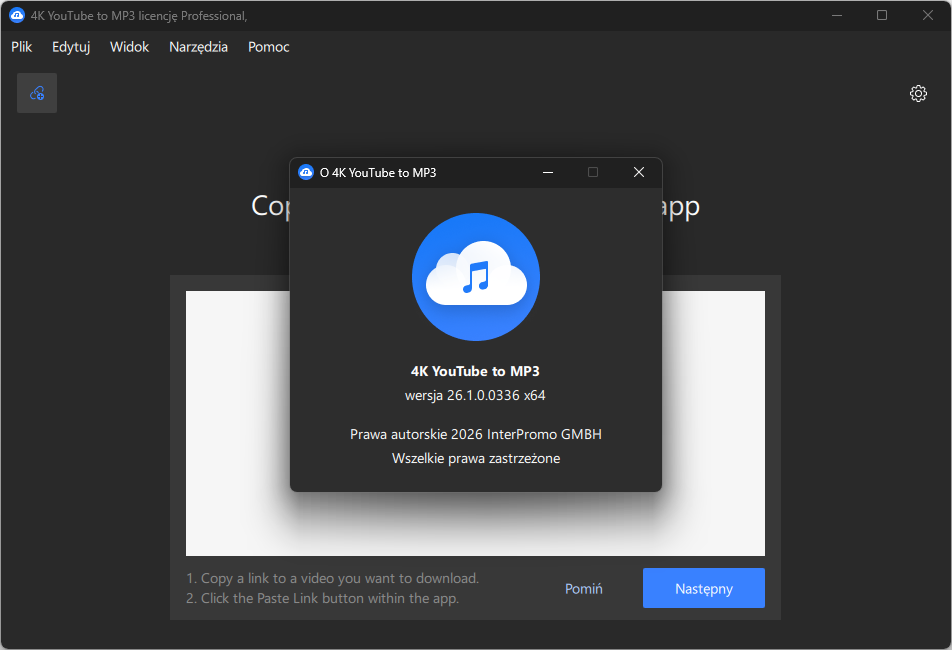Click the disabled maximize button of the About dialog
The image size is (952, 650).
point(593,172)
